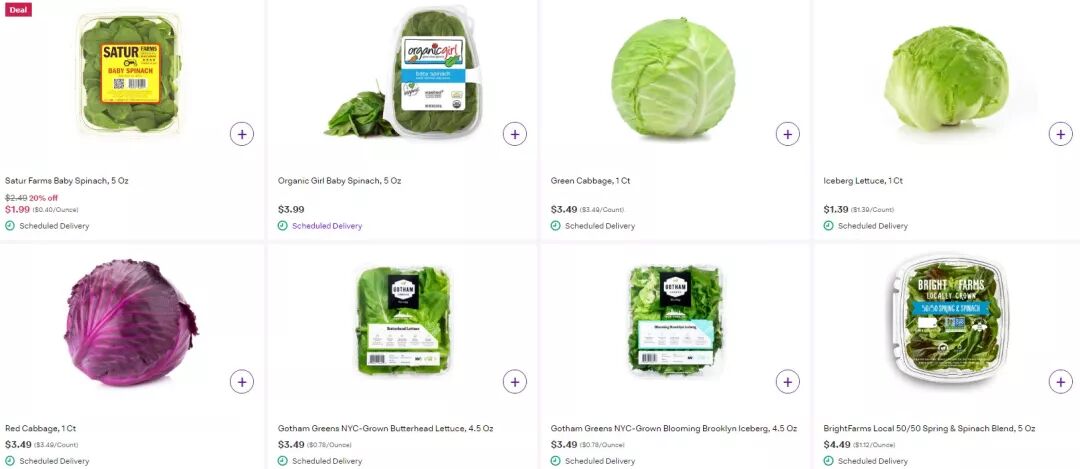Image resolution: width=1080 pixels, height=469 pixels.
Task: Add Satur Farms Baby Spinach to cart
Action: pyautogui.click(x=242, y=134)
